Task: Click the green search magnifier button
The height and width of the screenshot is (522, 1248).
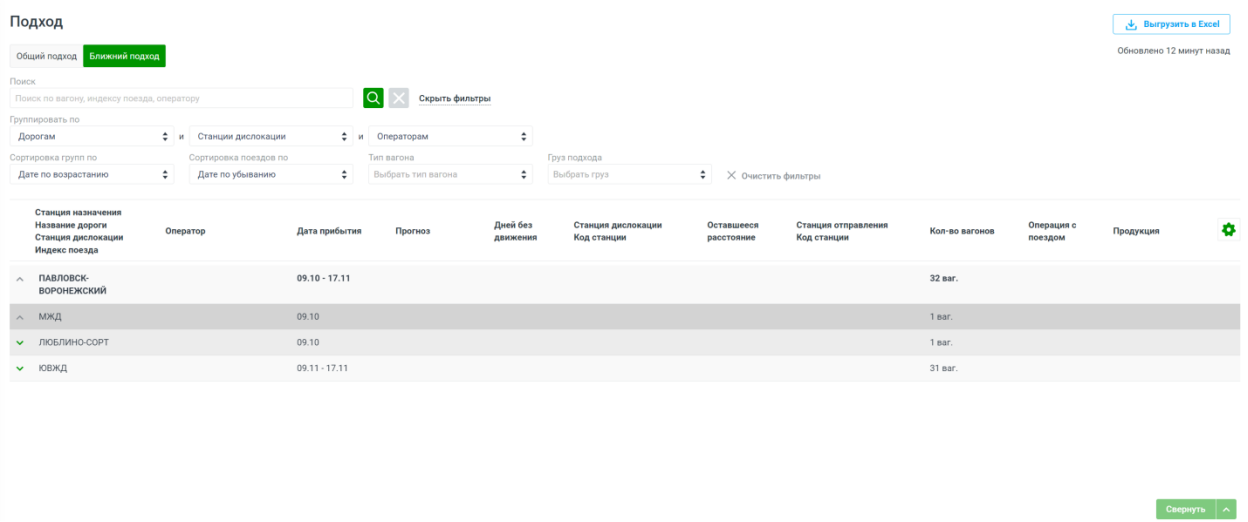Action: click(373, 98)
